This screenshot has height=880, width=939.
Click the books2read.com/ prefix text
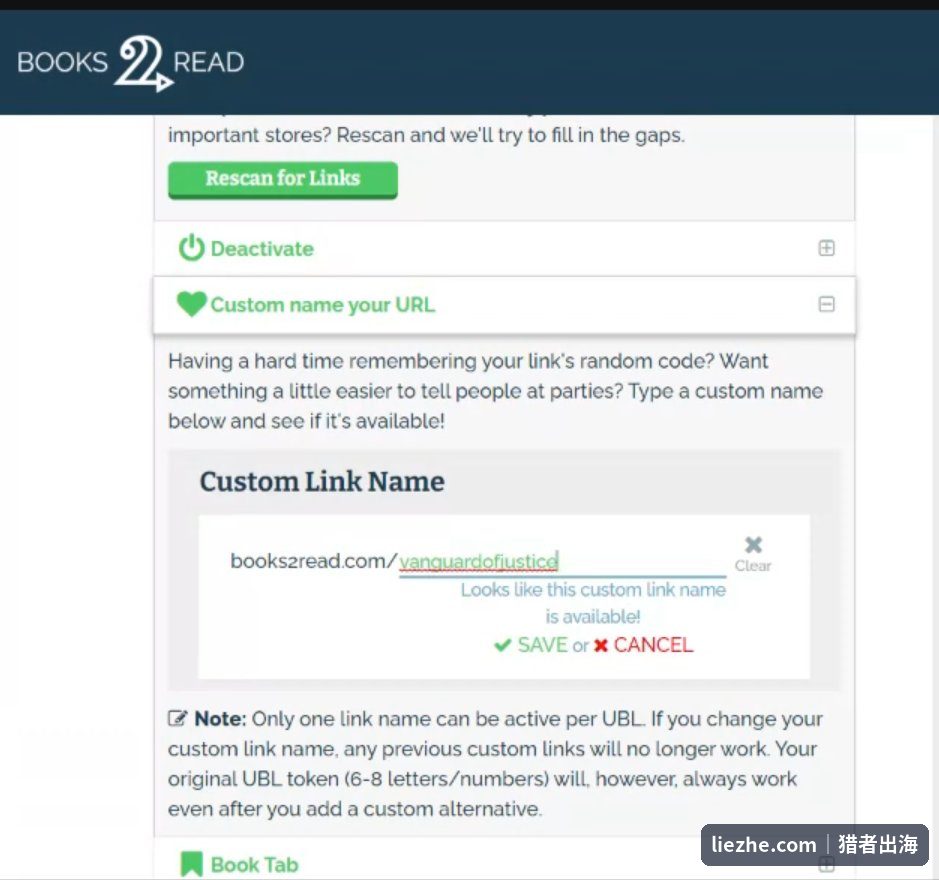[314, 561]
